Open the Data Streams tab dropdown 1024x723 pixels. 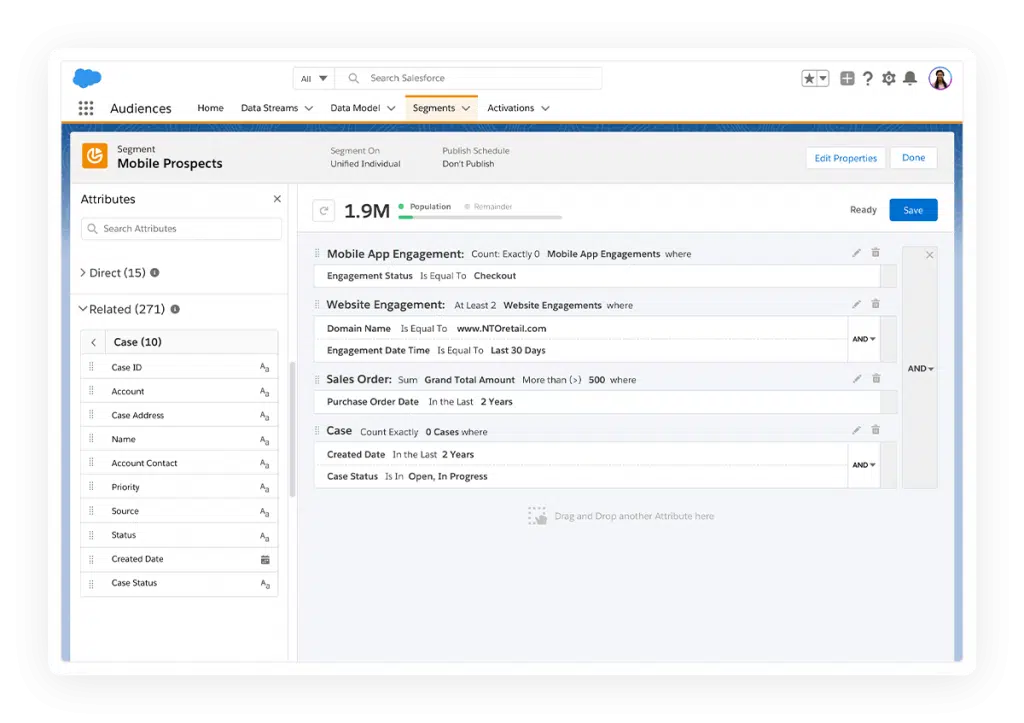coord(309,108)
